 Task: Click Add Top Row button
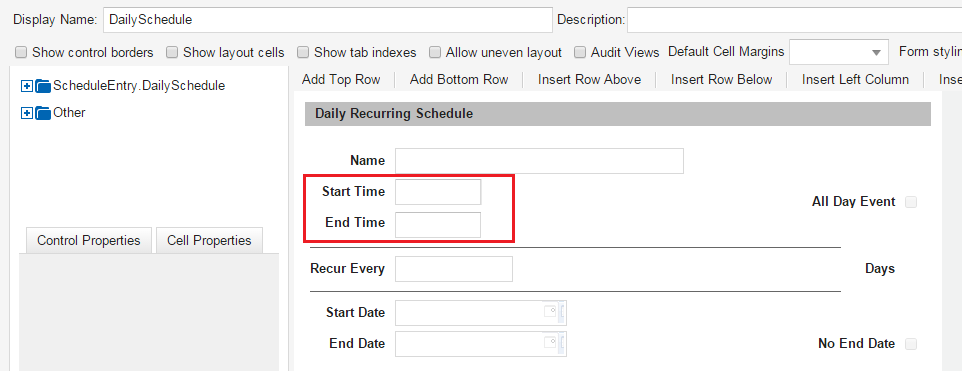[x=341, y=80]
